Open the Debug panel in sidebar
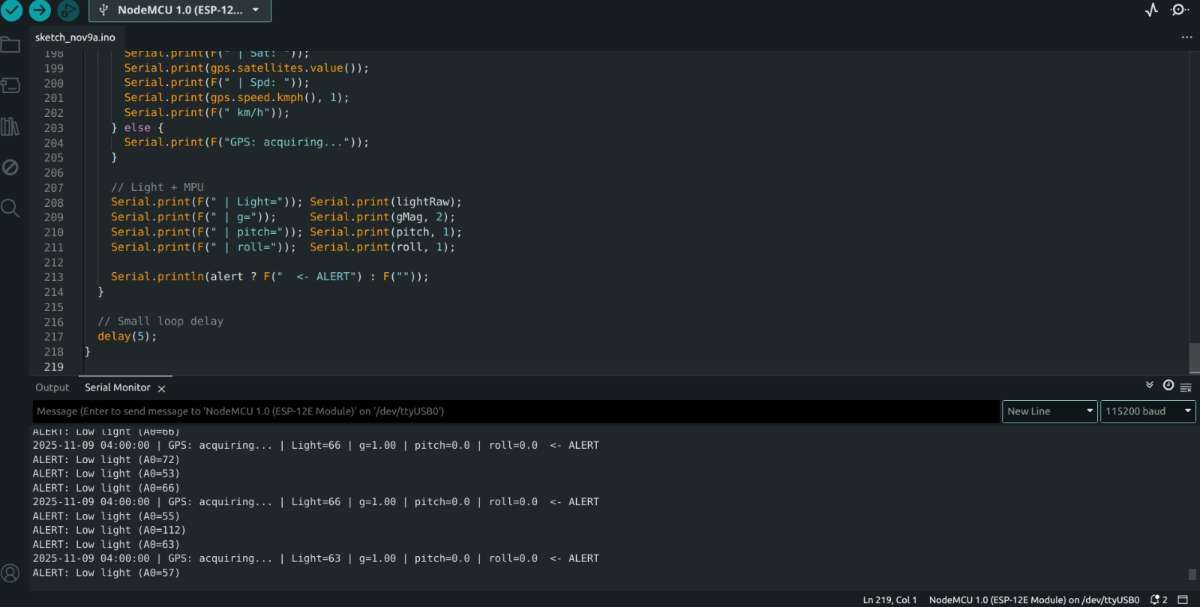Viewport: 1200px width, 607px height. [x=10, y=167]
